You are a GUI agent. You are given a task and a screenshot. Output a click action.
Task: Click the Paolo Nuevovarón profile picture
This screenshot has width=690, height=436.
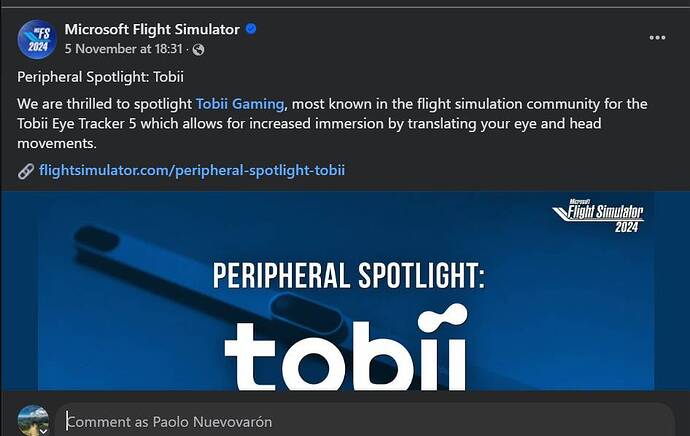tap(33, 421)
